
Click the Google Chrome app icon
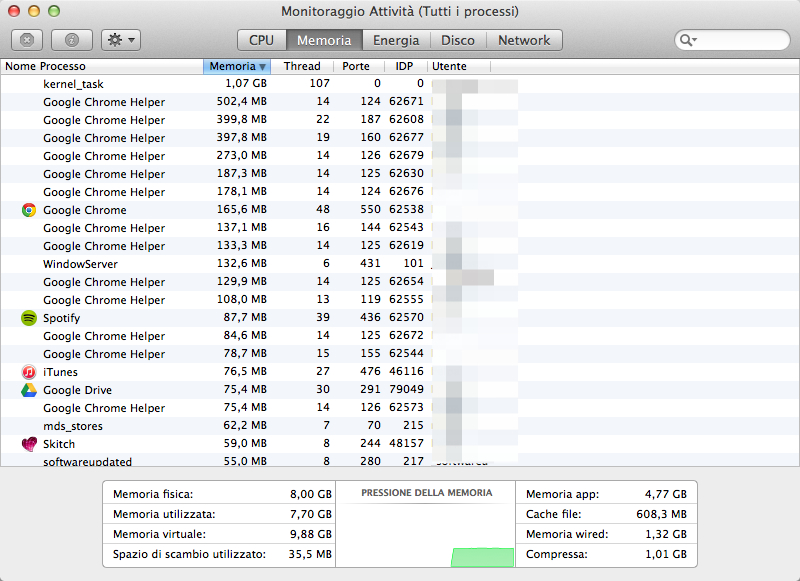click(x=29, y=210)
